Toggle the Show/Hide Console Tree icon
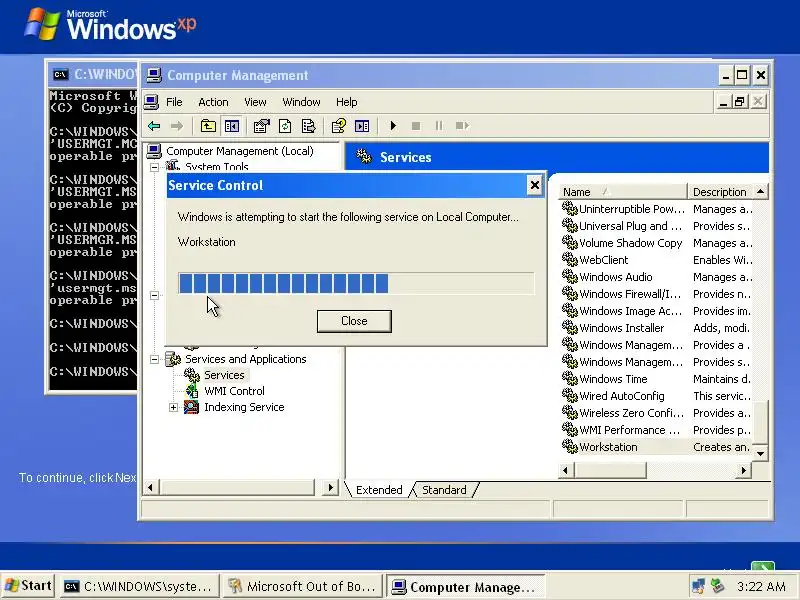The height and width of the screenshot is (600, 800). click(232, 126)
